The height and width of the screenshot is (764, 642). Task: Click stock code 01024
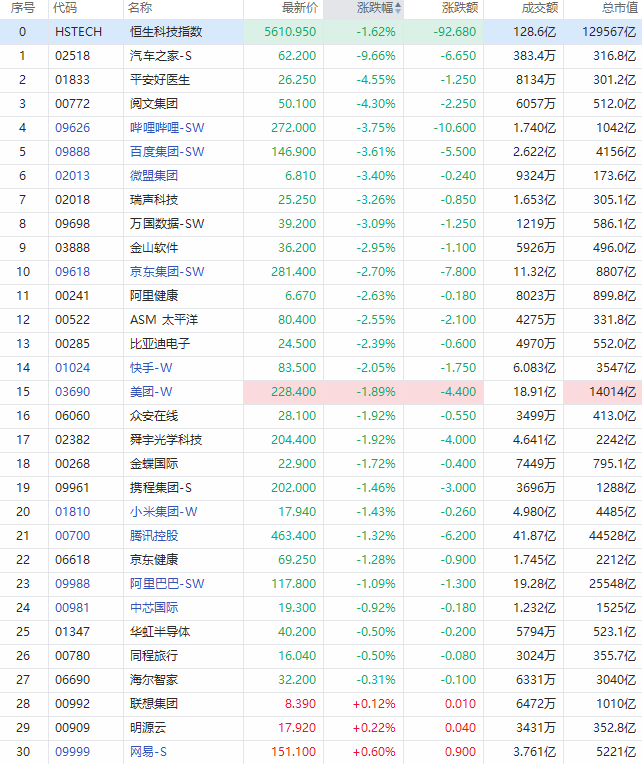[73, 368]
